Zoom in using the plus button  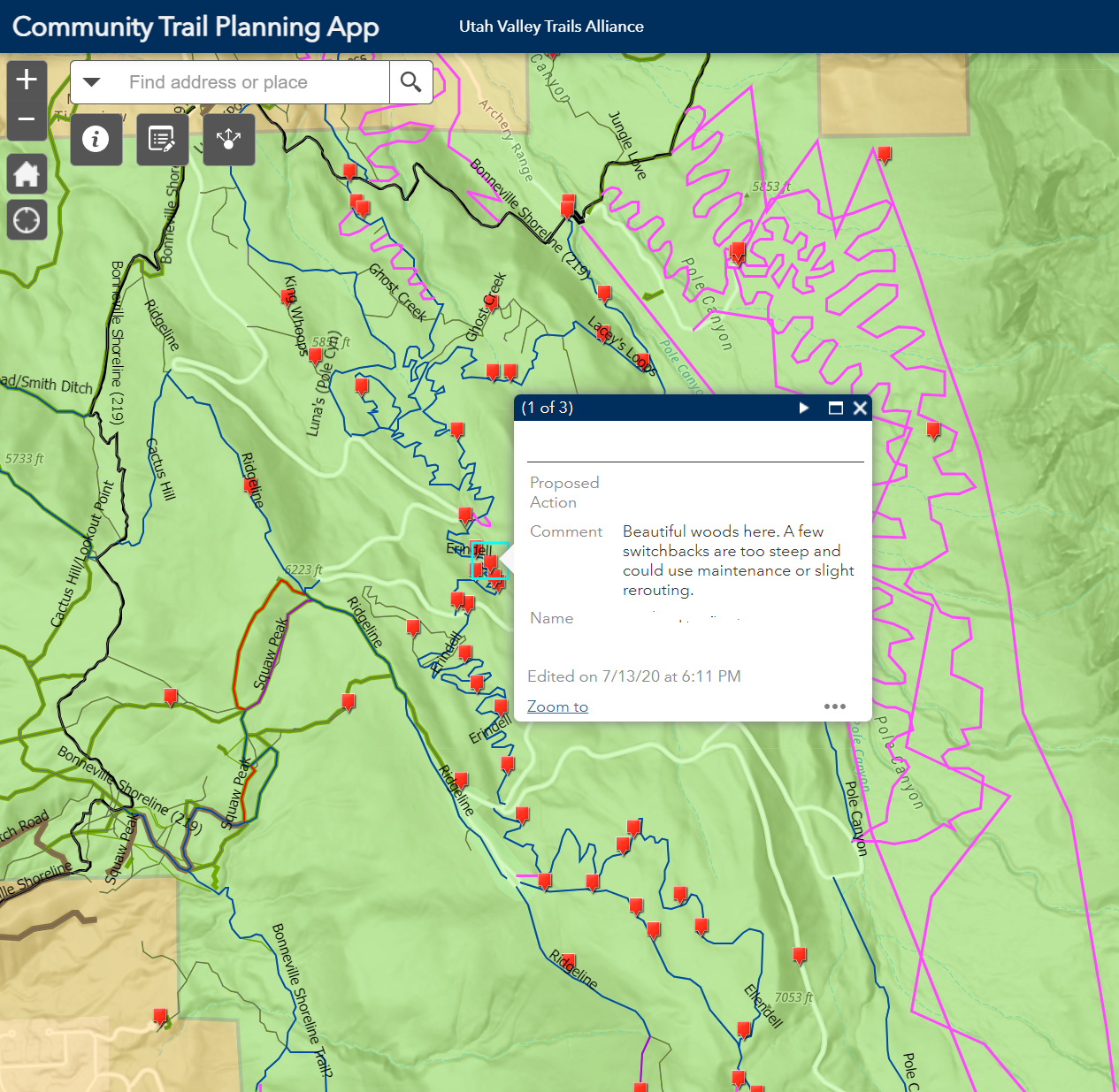pos(27,80)
